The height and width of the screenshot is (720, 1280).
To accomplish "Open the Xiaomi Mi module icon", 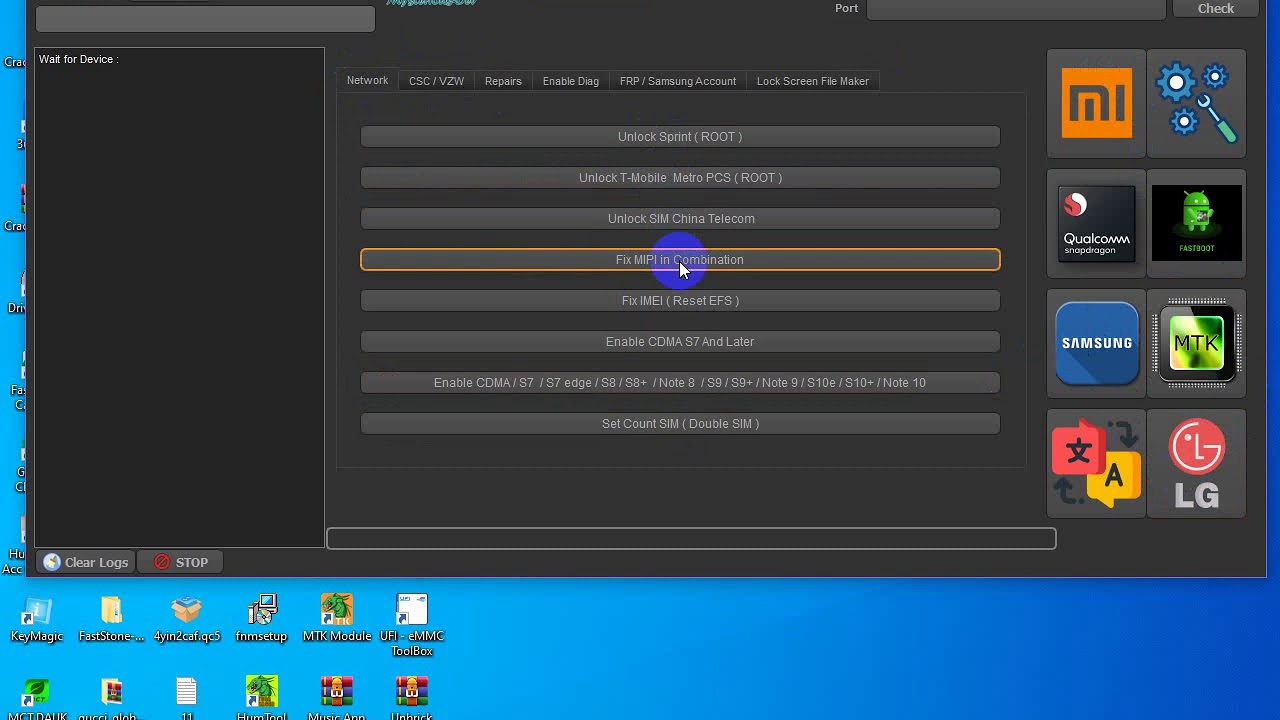I will 1096,103.
